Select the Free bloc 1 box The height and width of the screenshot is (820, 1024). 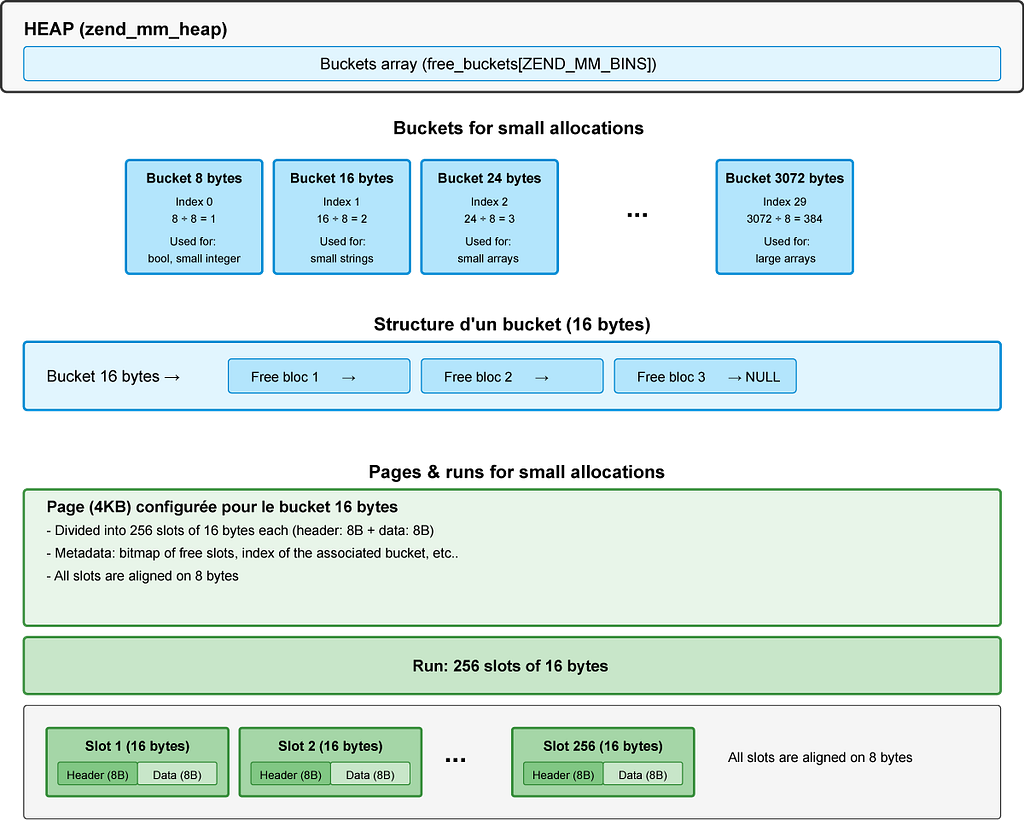pyautogui.click(x=319, y=376)
